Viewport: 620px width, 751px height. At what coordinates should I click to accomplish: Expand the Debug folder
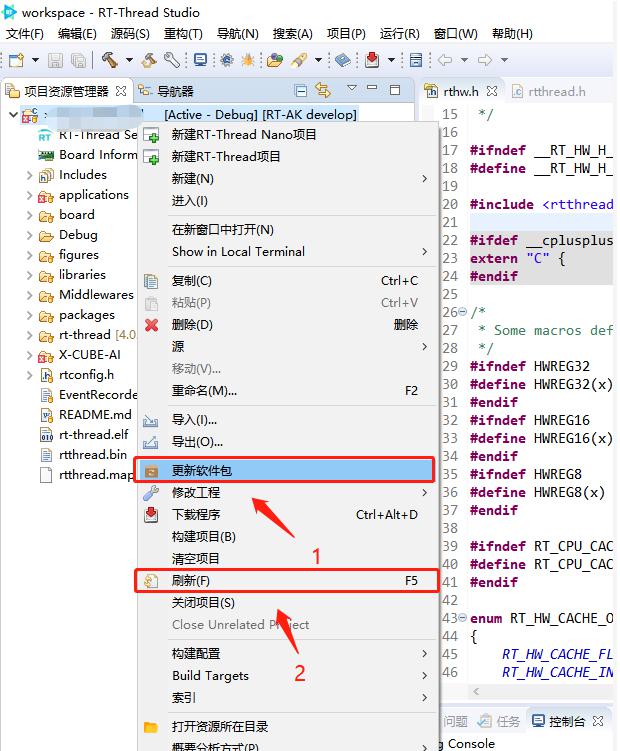(30, 235)
